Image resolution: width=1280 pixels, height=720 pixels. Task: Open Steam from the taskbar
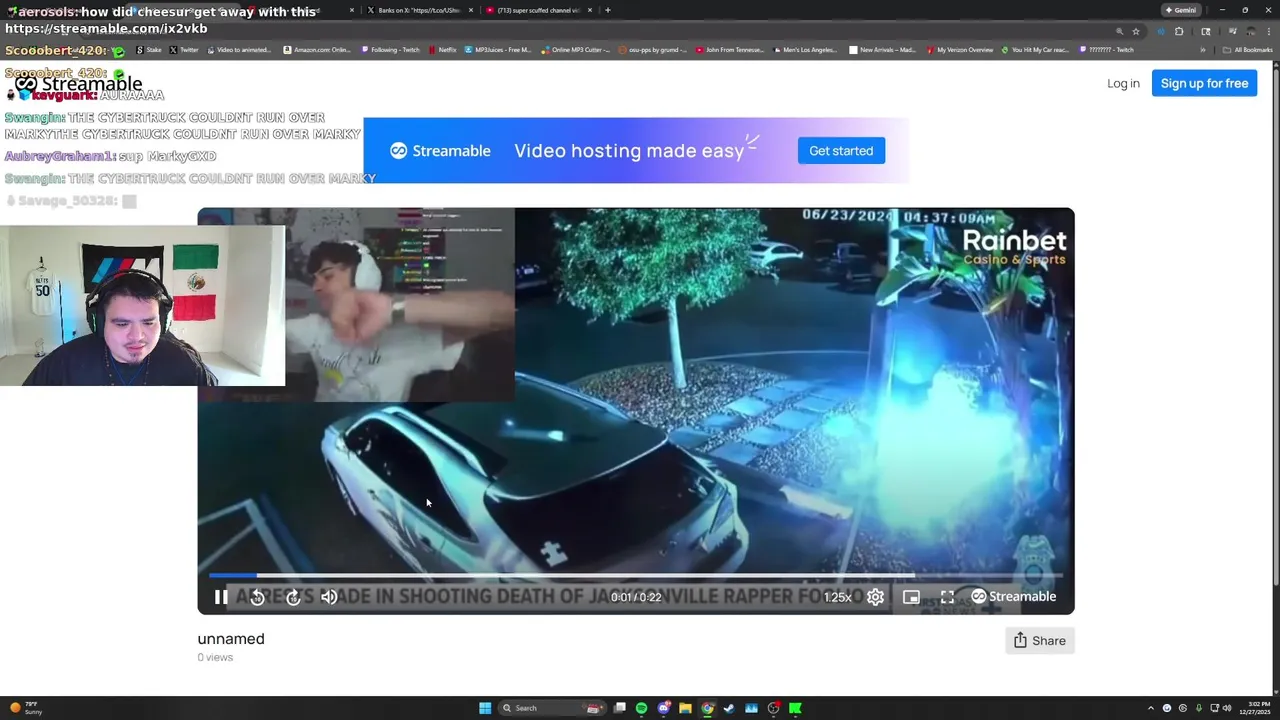coord(729,708)
